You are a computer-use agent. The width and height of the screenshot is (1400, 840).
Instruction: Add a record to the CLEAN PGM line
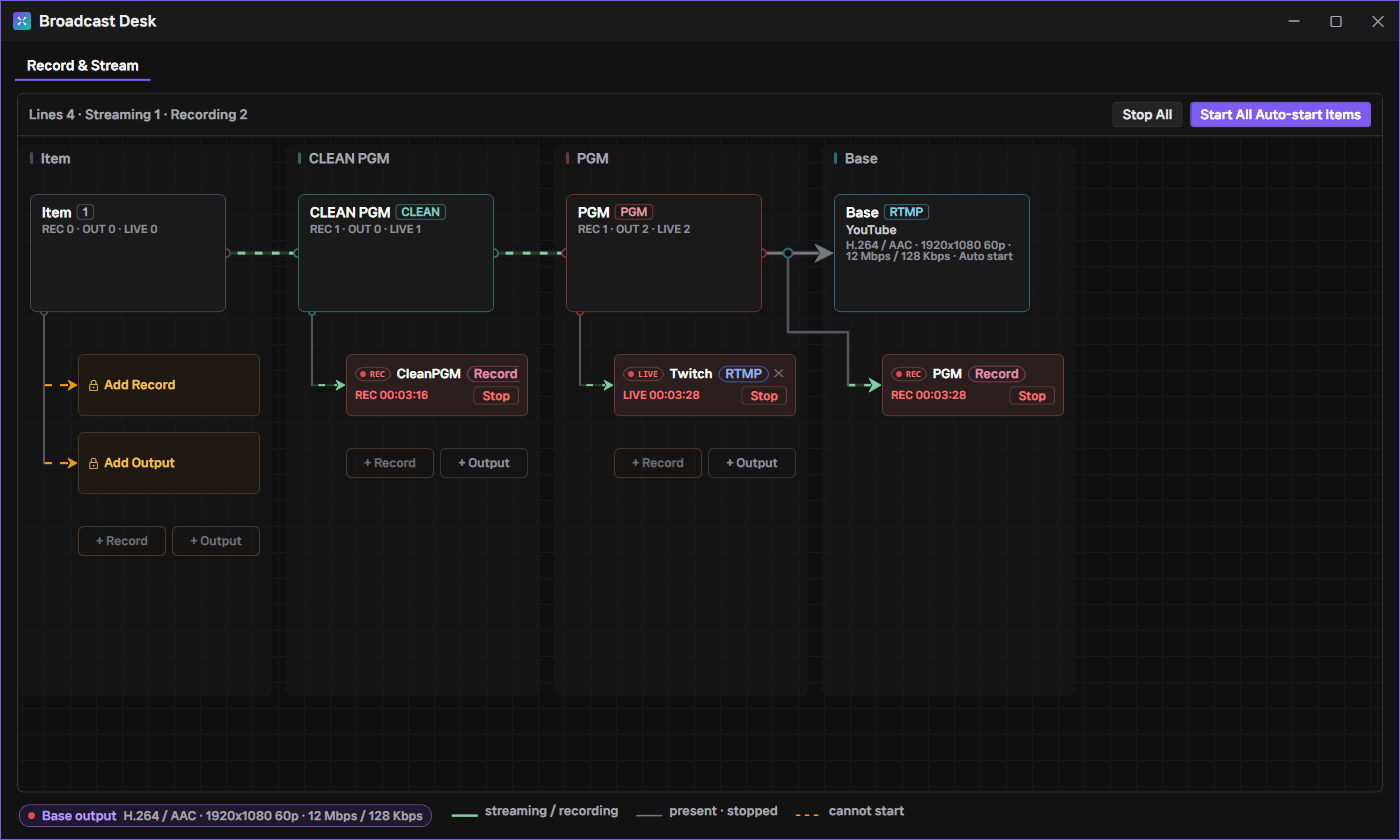click(x=390, y=463)
